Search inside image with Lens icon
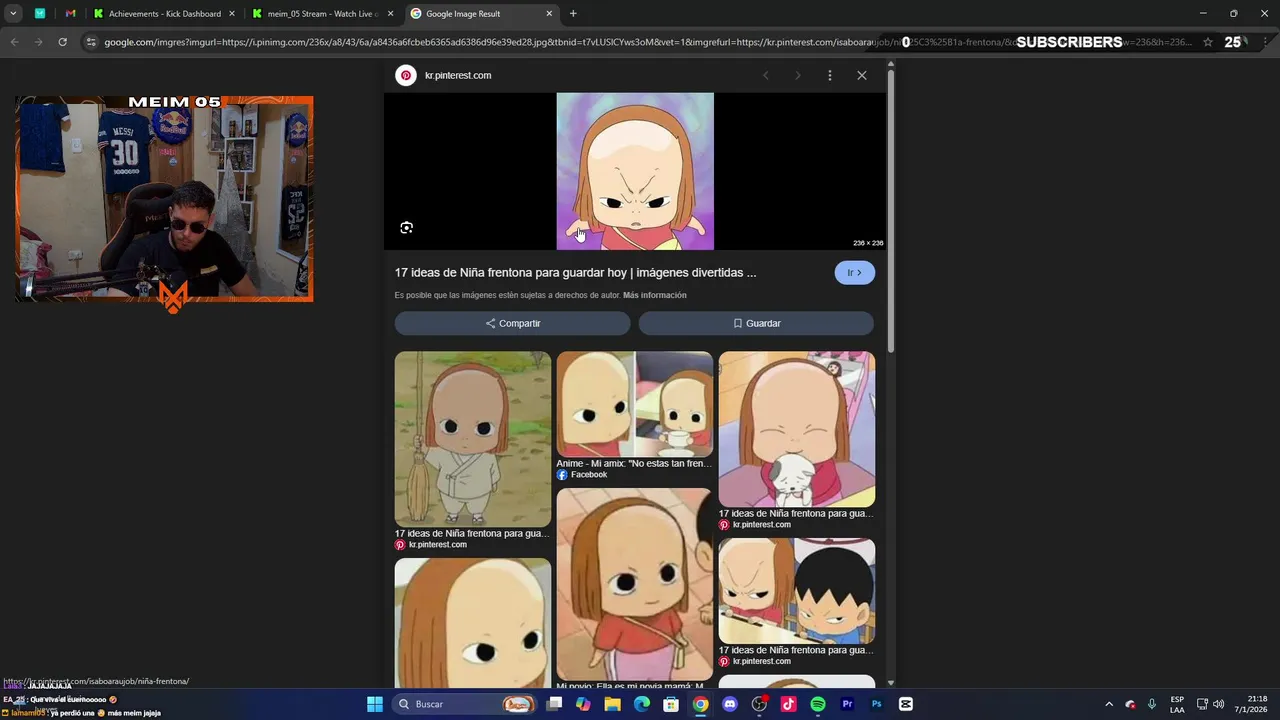This screenshot has height=720, width=1280. (x=406, y=228)
